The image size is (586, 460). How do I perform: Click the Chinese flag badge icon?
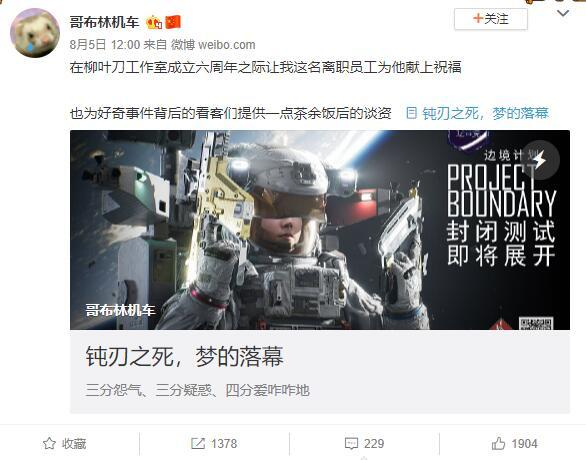click(x=173, y=22)
